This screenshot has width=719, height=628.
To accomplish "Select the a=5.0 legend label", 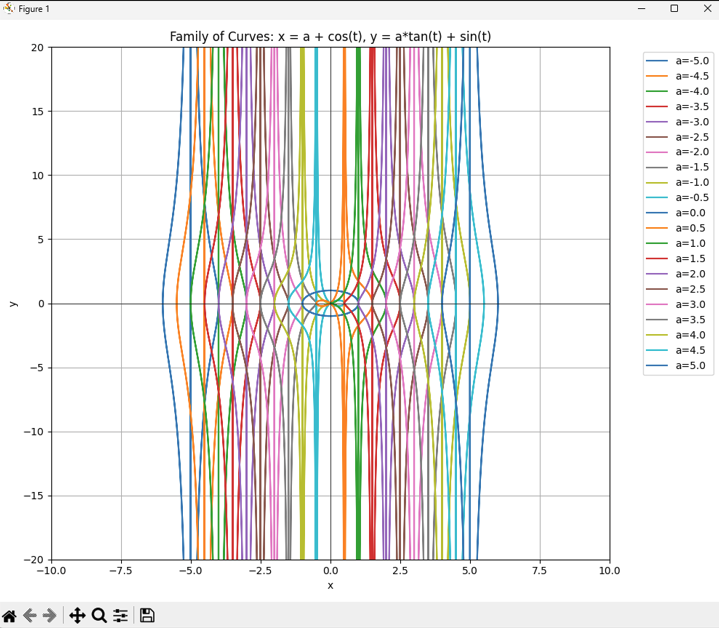I will 691,366.
